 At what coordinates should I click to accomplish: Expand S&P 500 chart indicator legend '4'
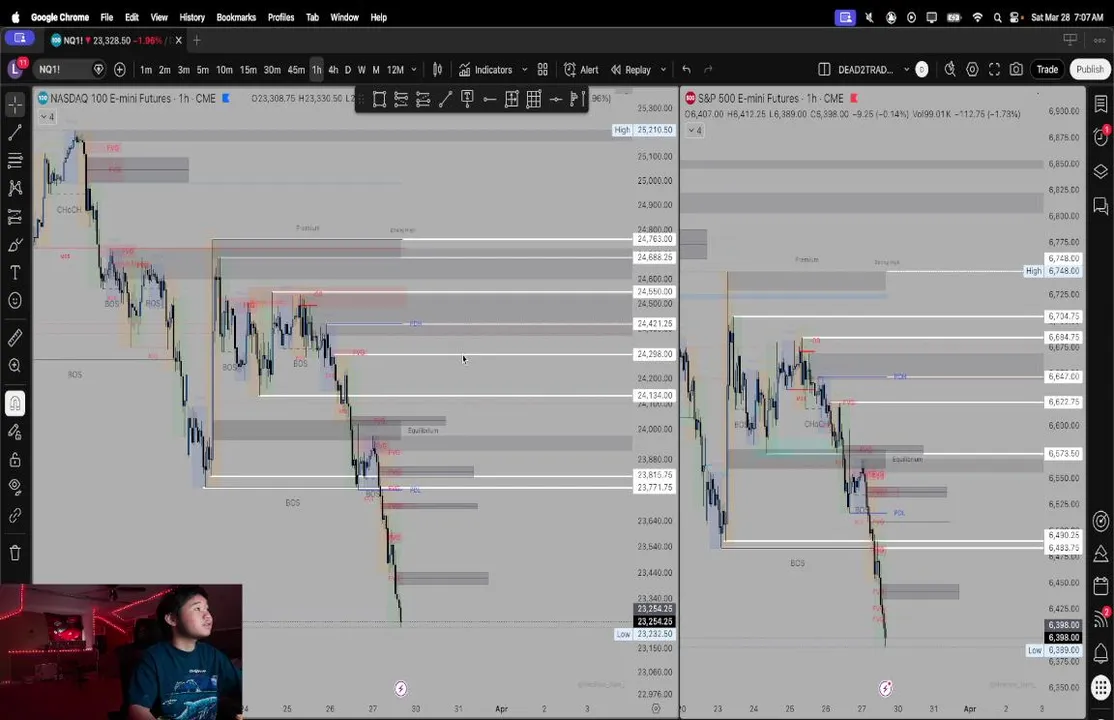click(696, 130)
